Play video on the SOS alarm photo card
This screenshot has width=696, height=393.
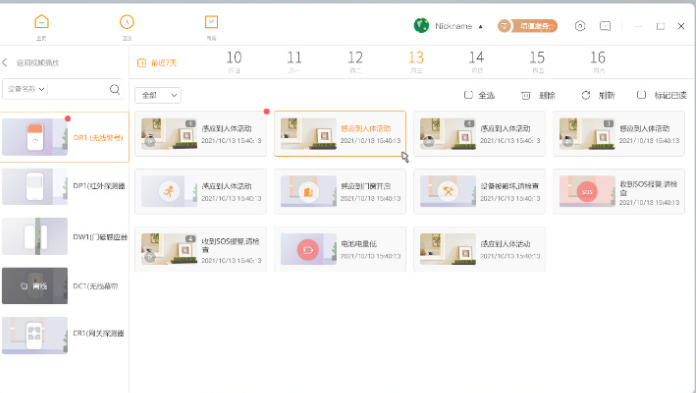[150, 257]
